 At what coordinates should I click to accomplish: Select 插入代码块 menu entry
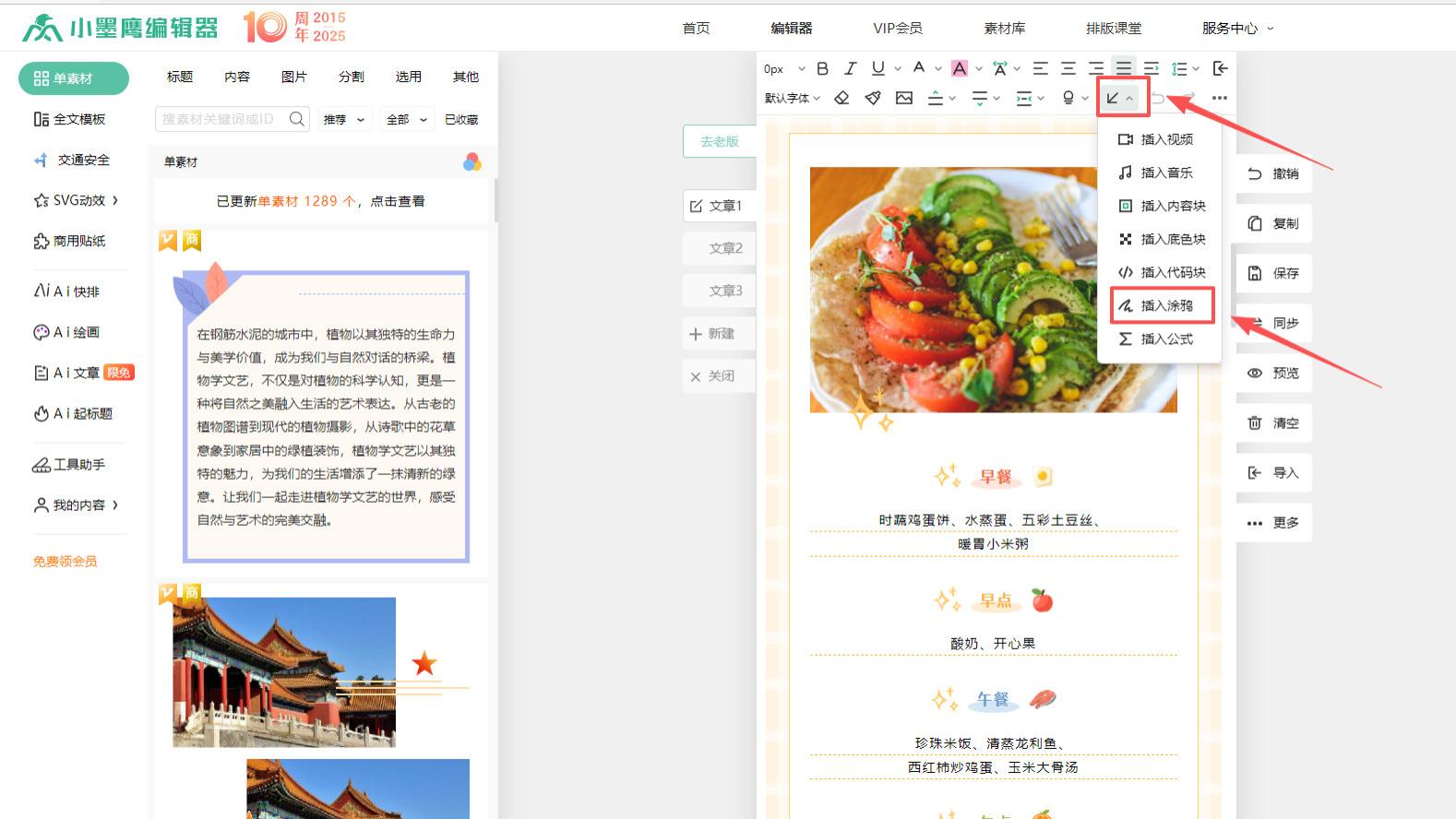coord(1159,272)
